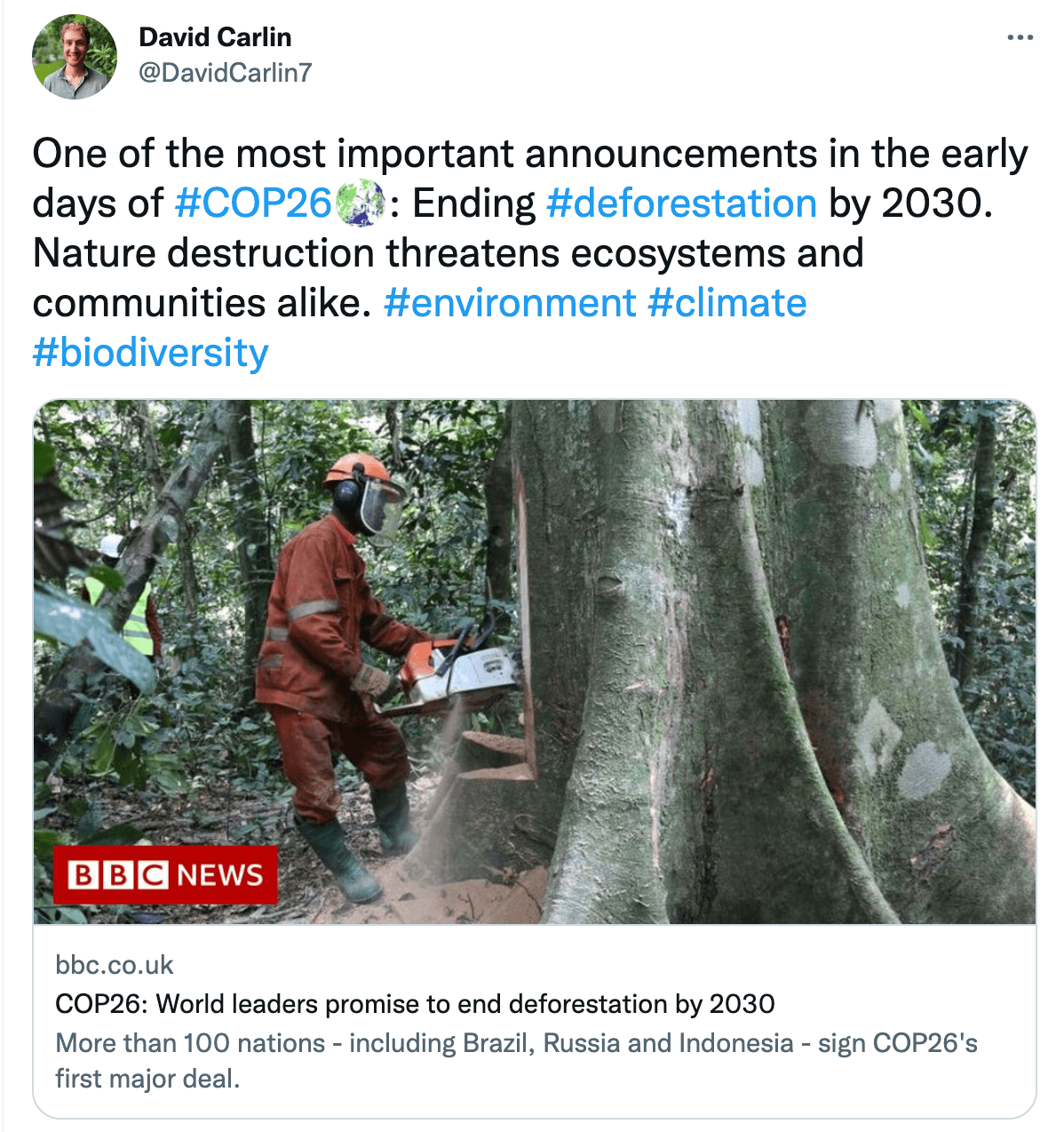Open the deforestation article preview image
1064x1132 pixels.
711,622
